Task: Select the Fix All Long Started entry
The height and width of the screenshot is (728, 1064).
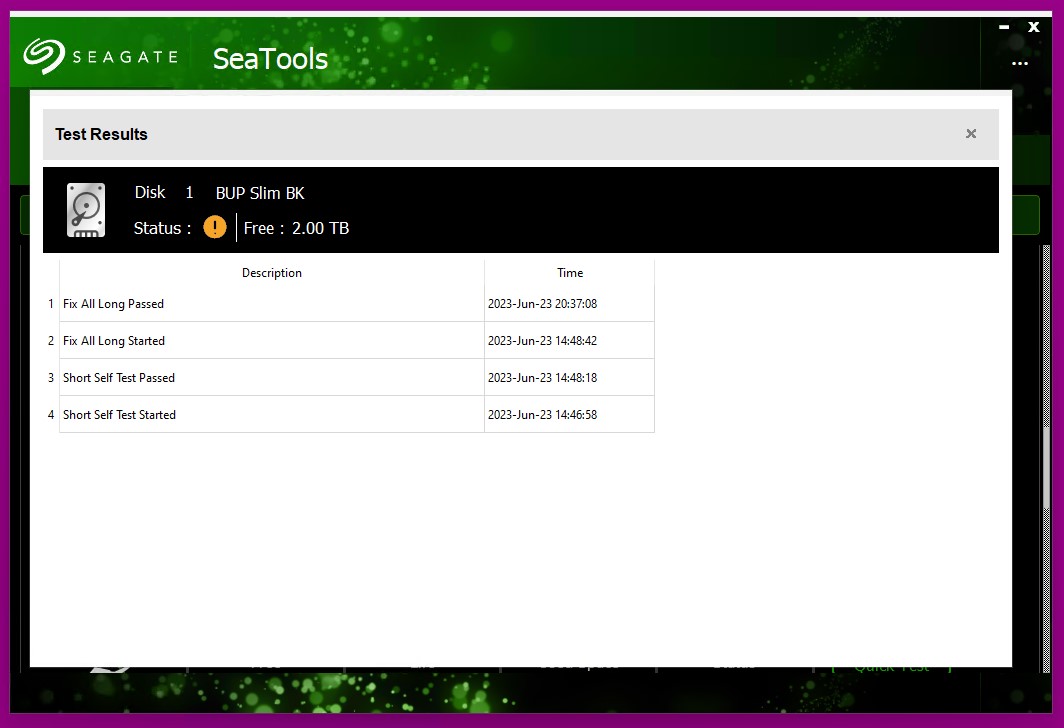Action: pos(113,341)
